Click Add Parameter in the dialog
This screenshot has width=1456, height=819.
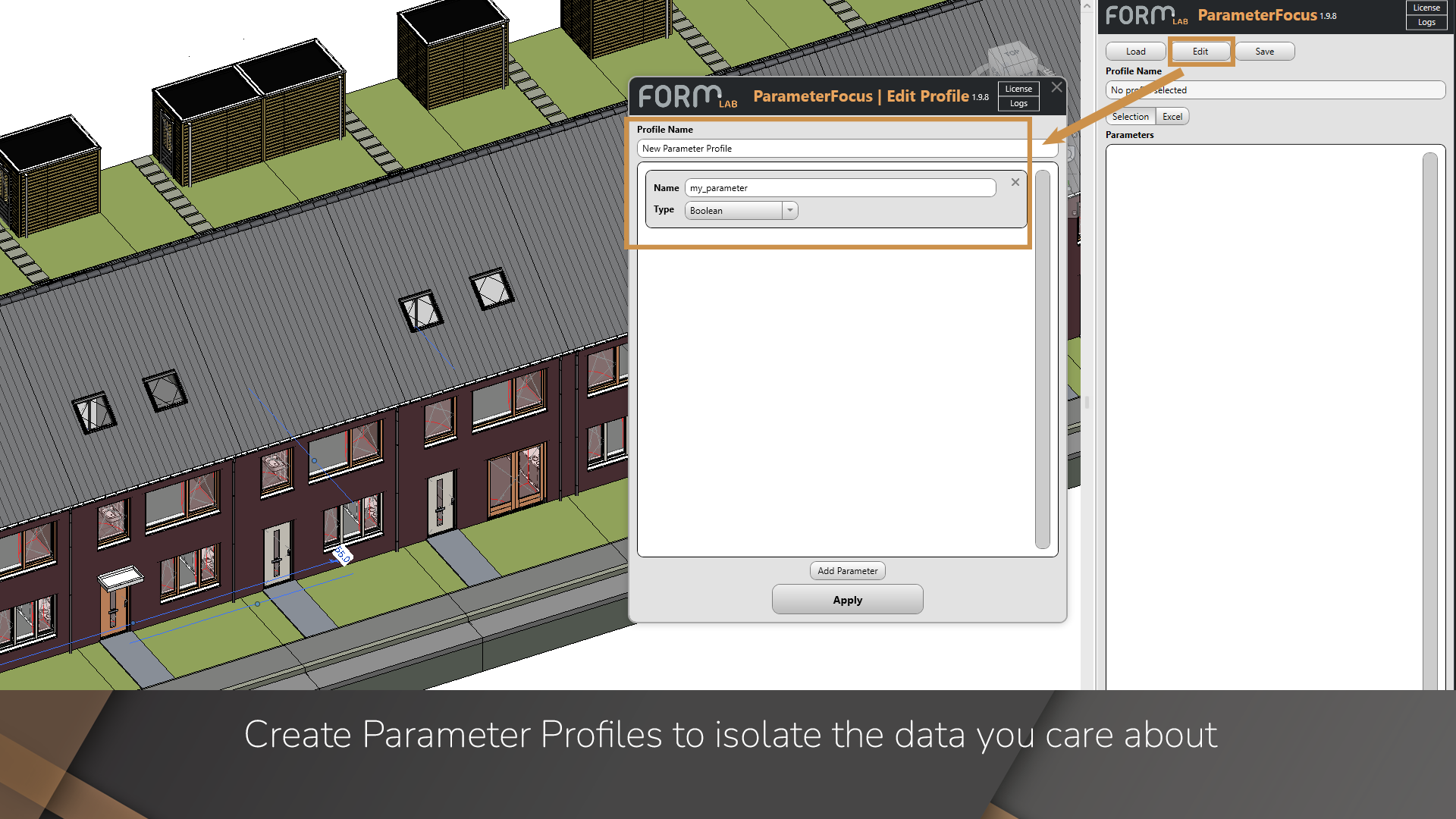click(x=847, y=570)
